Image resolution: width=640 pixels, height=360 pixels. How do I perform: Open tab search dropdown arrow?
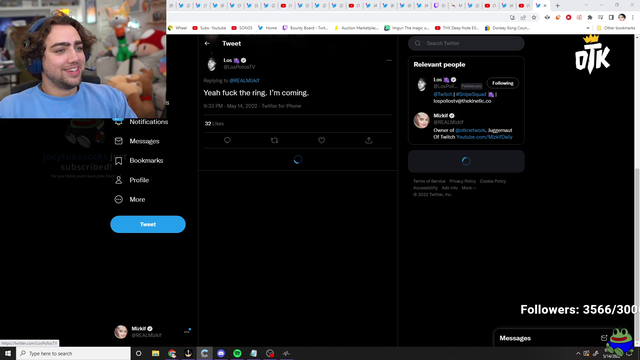point(586,5)
